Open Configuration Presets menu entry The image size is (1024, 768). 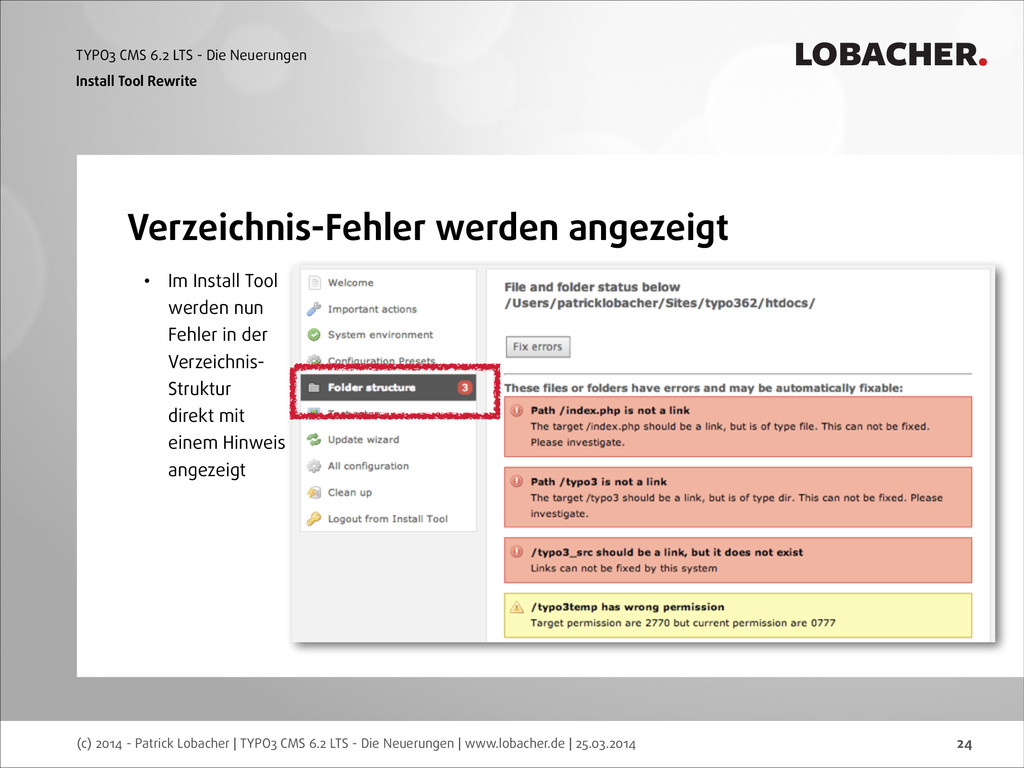[x=381, y=360]
